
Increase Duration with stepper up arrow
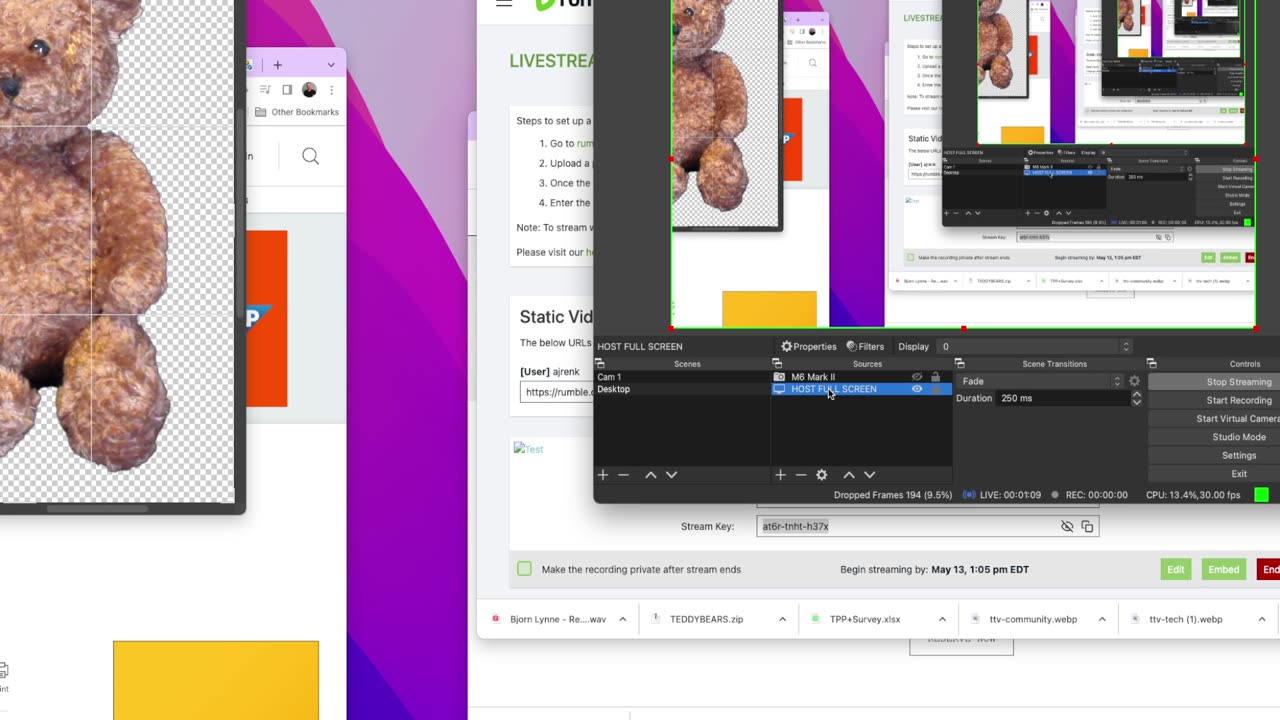tap(1136, 394)
